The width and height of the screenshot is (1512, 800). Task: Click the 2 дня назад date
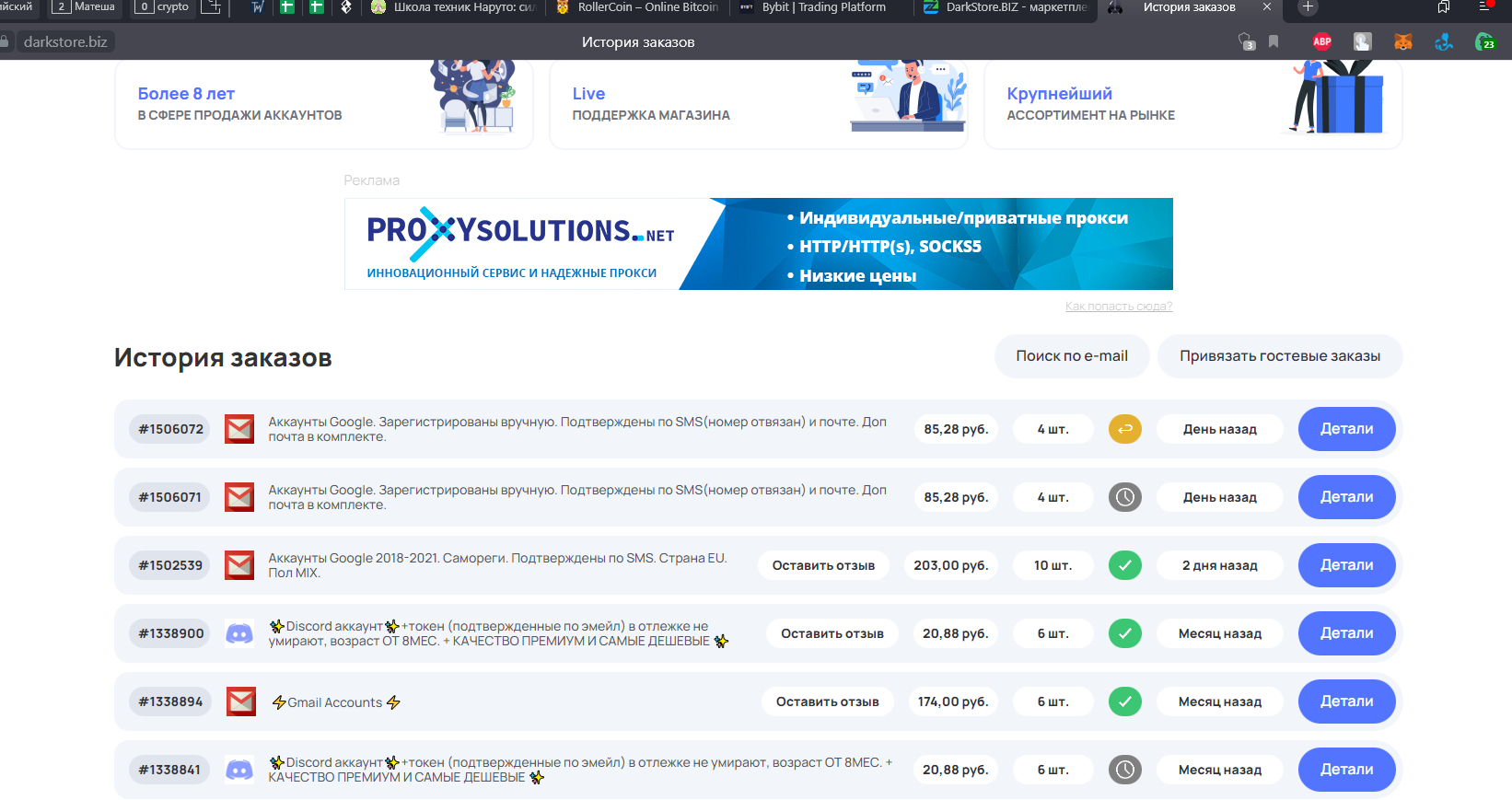click(1220, 565)
